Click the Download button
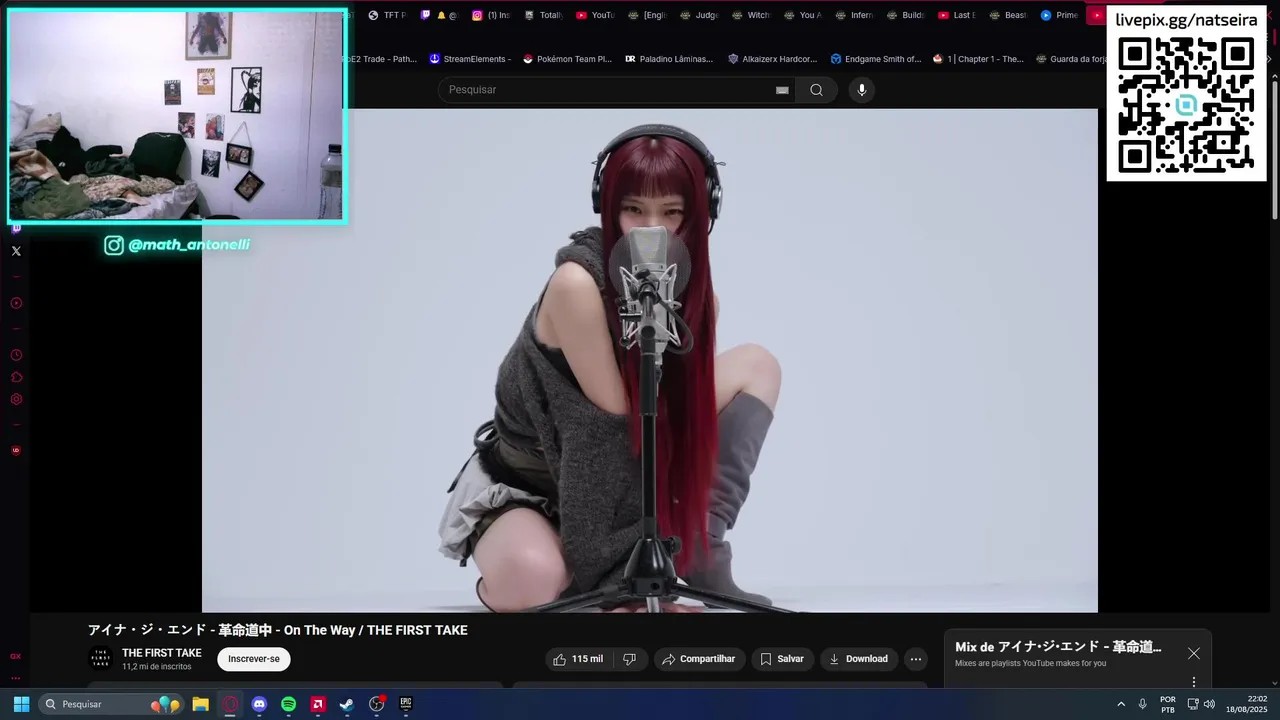 pos(858,659)
